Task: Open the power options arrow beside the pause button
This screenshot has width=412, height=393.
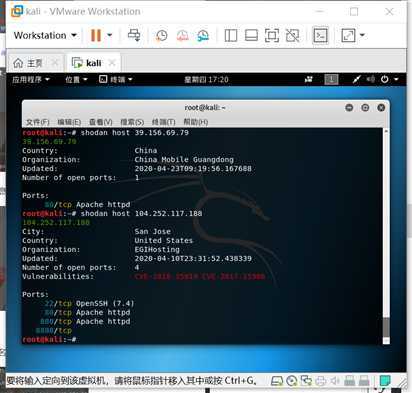Action: click(110, 35)
